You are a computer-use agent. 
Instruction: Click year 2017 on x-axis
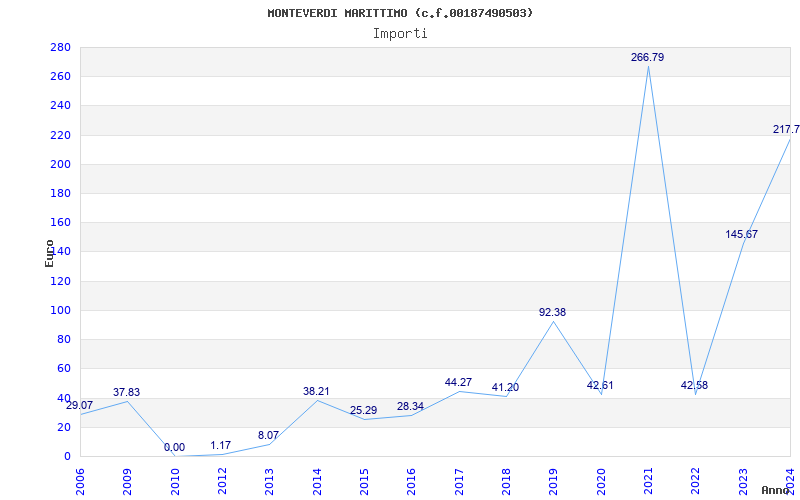459,481
